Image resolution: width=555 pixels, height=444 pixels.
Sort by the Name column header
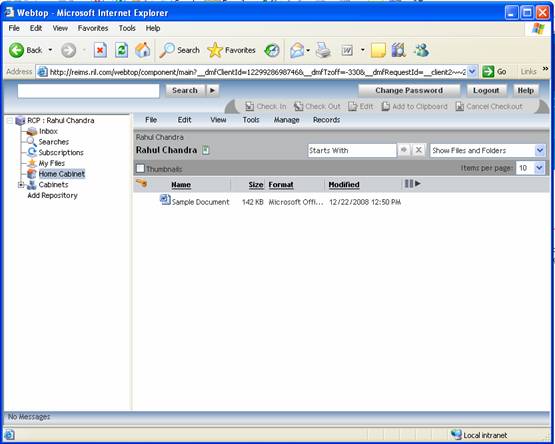(181, 184)
